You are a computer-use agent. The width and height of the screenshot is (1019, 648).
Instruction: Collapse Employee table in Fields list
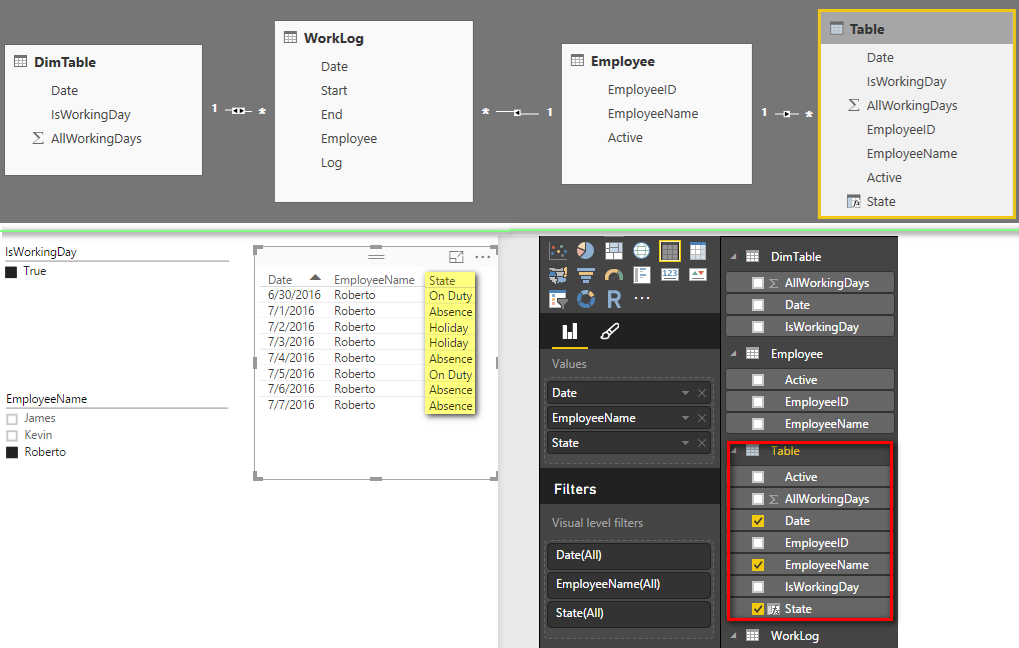pos(733,354)
